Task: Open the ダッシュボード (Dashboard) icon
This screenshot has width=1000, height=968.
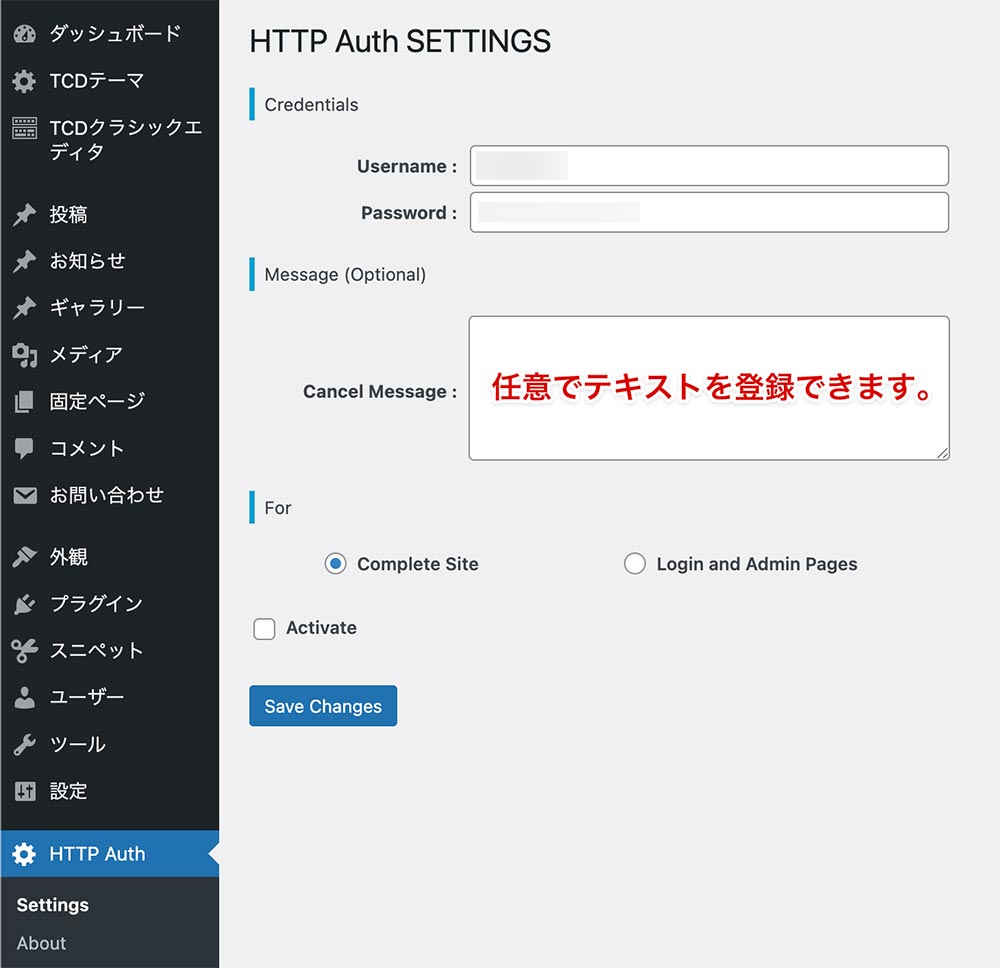Action: [23, 33]
